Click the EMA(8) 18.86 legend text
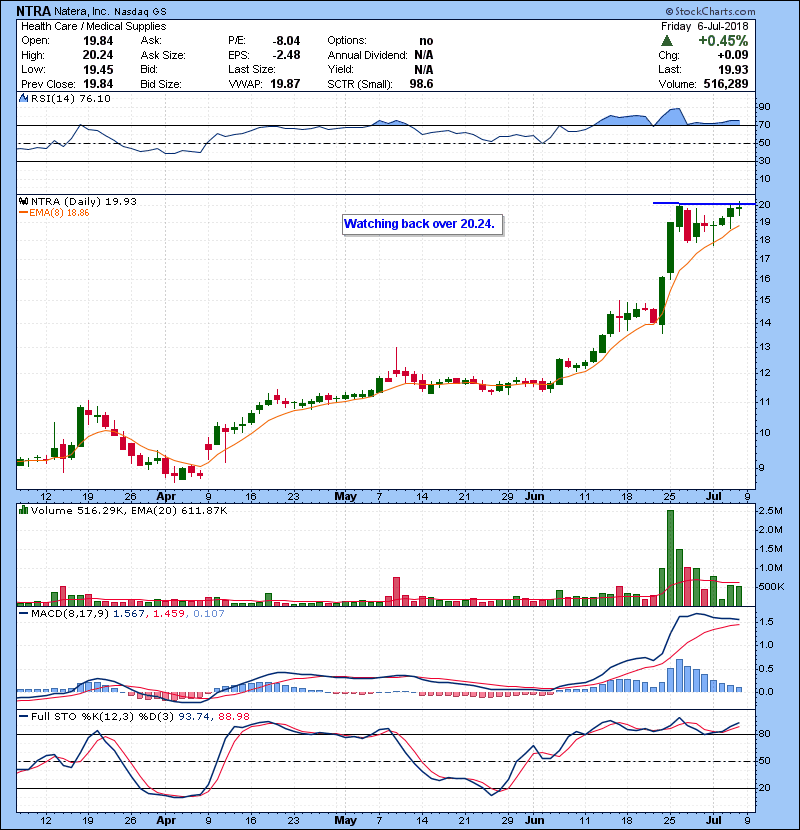 59,213
